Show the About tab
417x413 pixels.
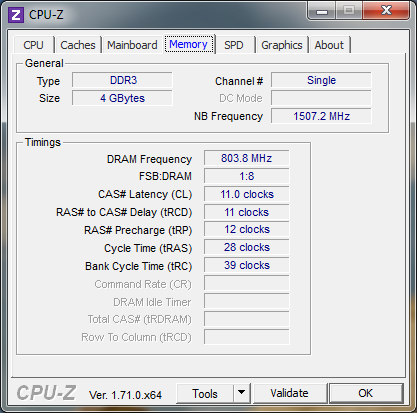coord(329,45)
